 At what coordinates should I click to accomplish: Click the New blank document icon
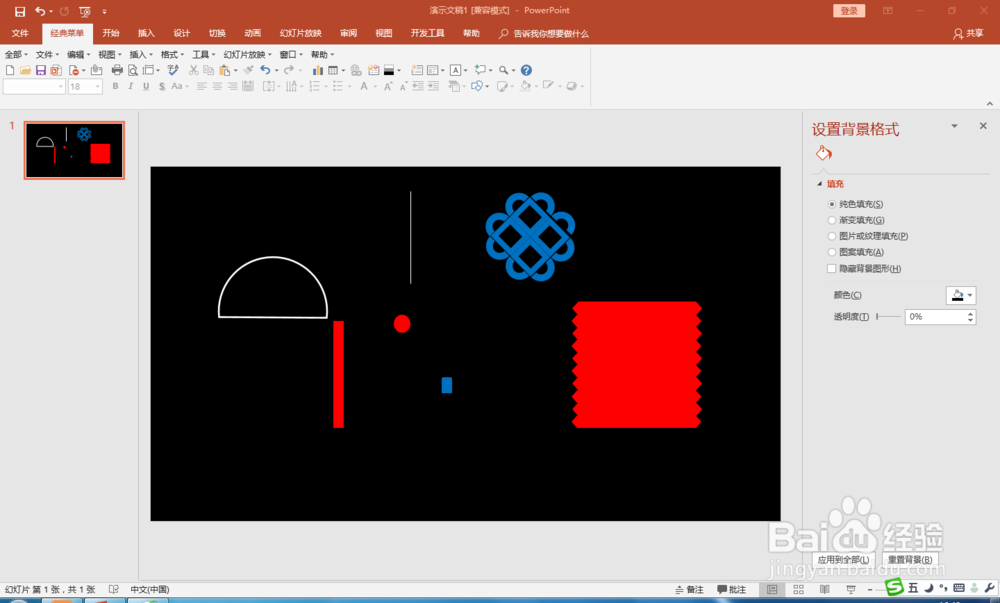click(x=10, y=70)
